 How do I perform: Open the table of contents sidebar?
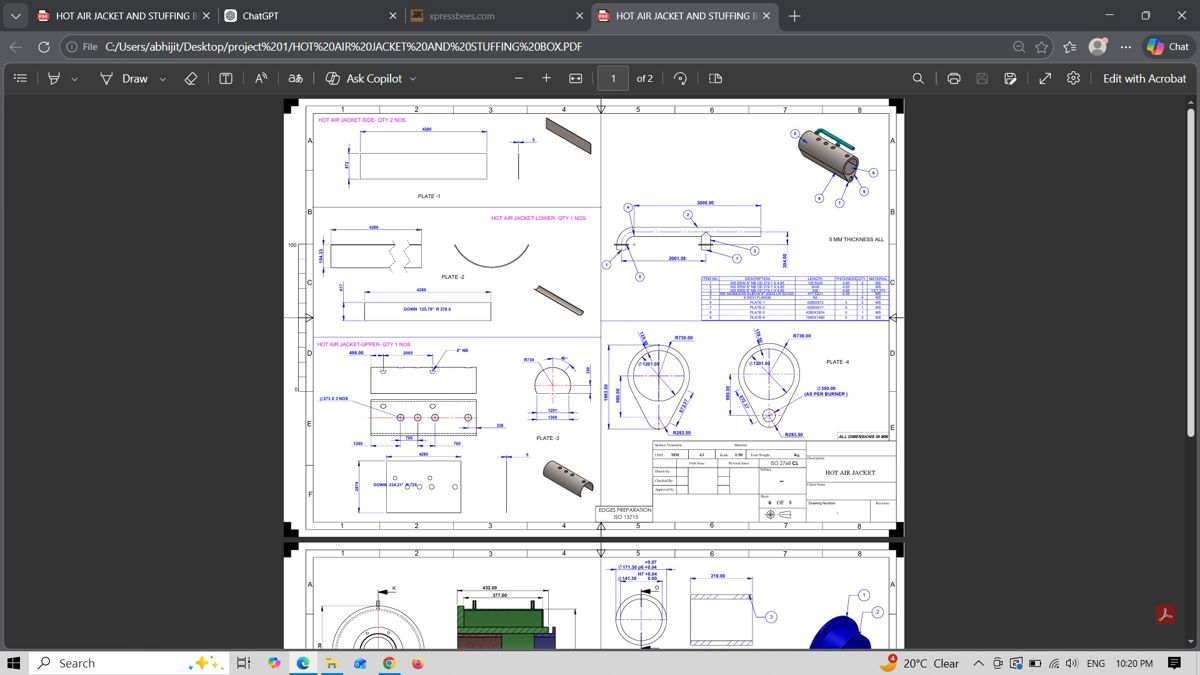tap(20, 78)
